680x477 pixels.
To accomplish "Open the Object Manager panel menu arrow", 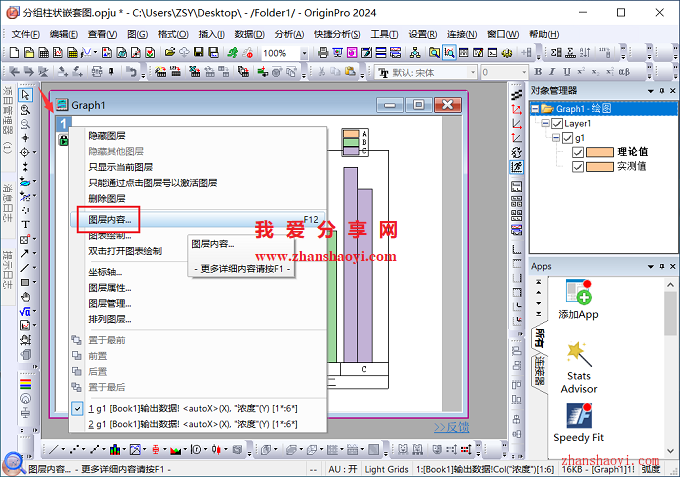I will (x=651, y=91).
